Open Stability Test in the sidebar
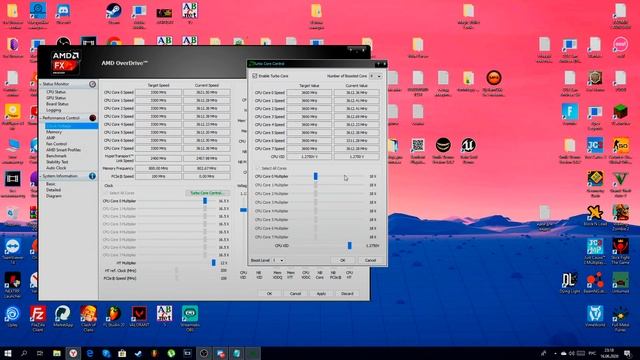This screenshot has width=640, height=360. pyautogui.click(x=57, y=162)
